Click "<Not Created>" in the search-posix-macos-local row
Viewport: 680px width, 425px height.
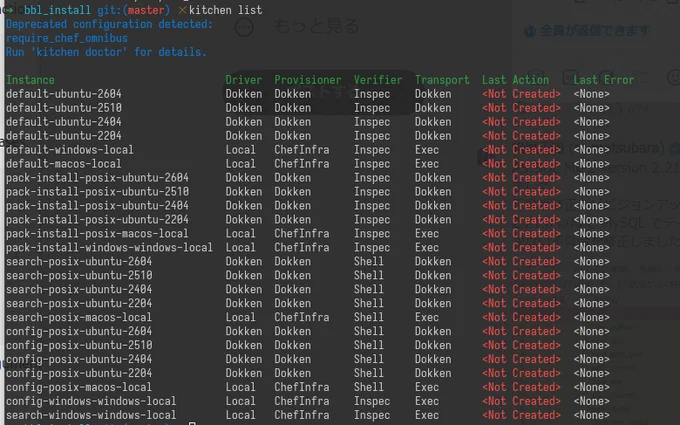[x=521, y=317]
